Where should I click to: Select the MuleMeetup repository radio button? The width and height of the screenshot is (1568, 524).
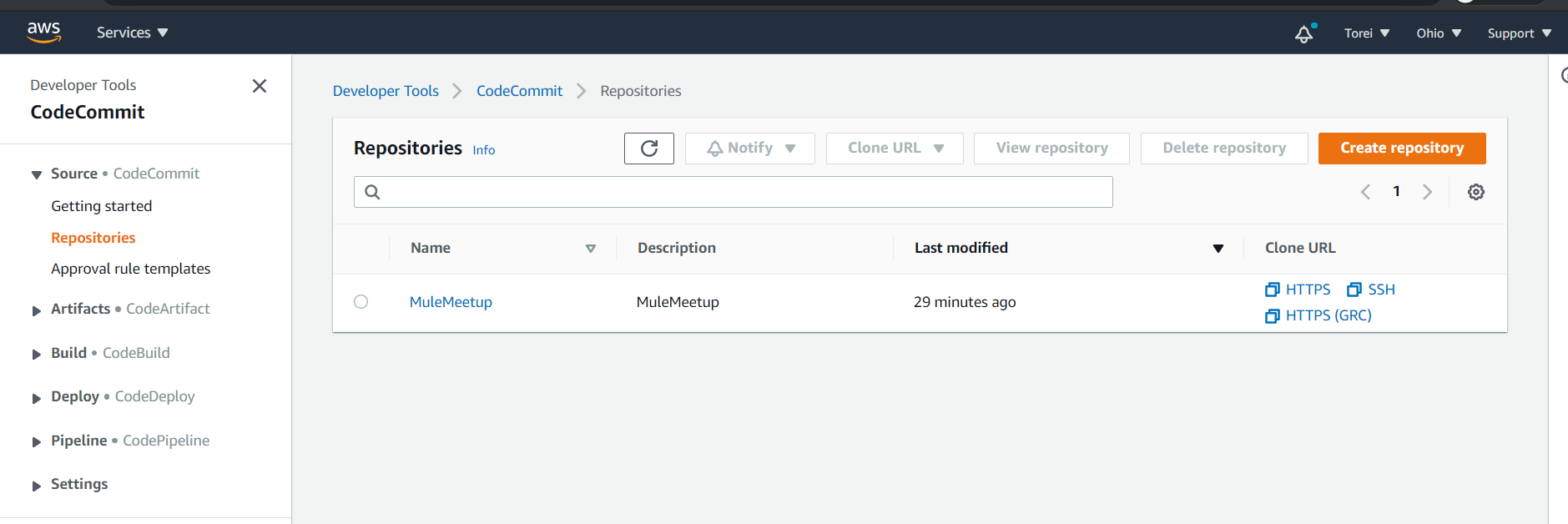coord(360,302)
